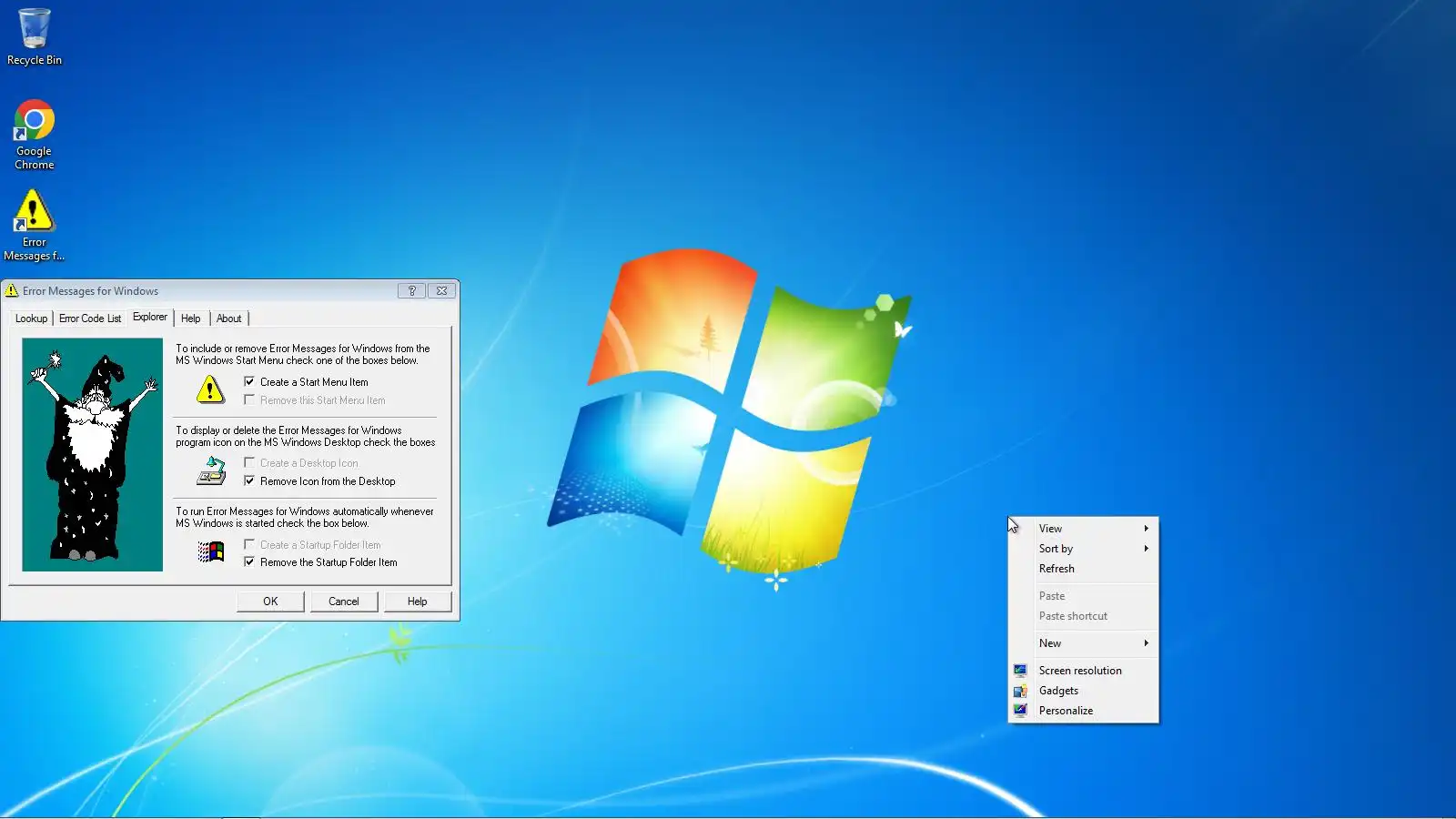Open Gadgets from the context menu
Image resolution: width=1456 pixels, height=819 pixels.
point(1083,691)
